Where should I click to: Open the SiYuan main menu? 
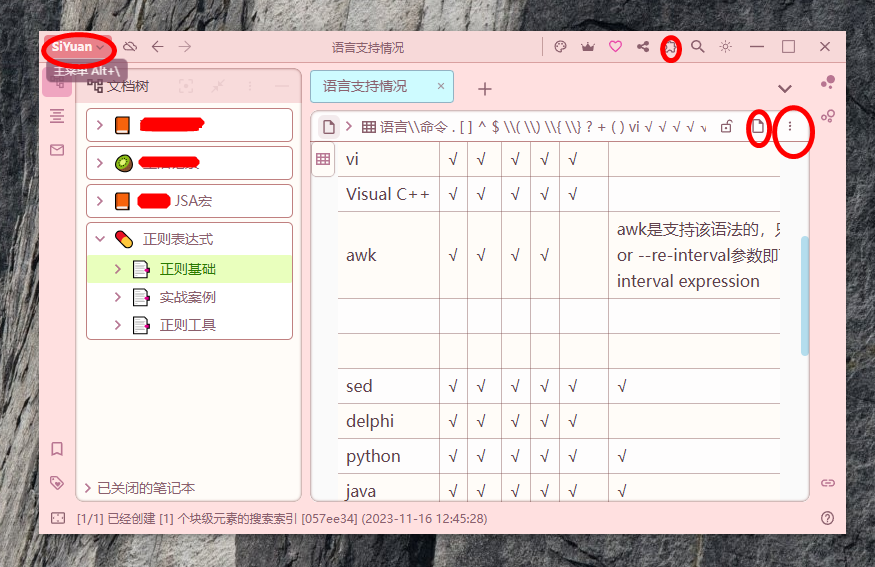click(x=78, y=47)
